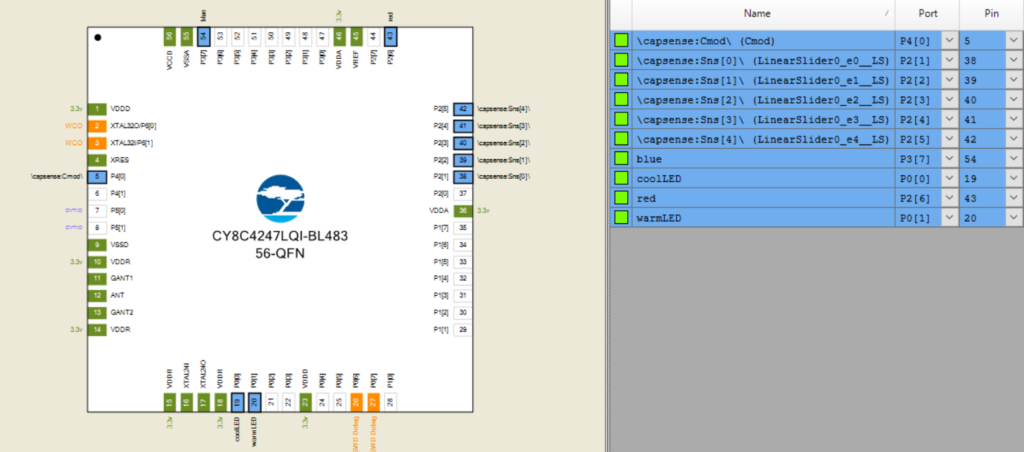This screenshot has width=1024, height=452.
Task: Click pin 23 VDDD at bottom
Action: pyautogui.click(x=305, y=402)
